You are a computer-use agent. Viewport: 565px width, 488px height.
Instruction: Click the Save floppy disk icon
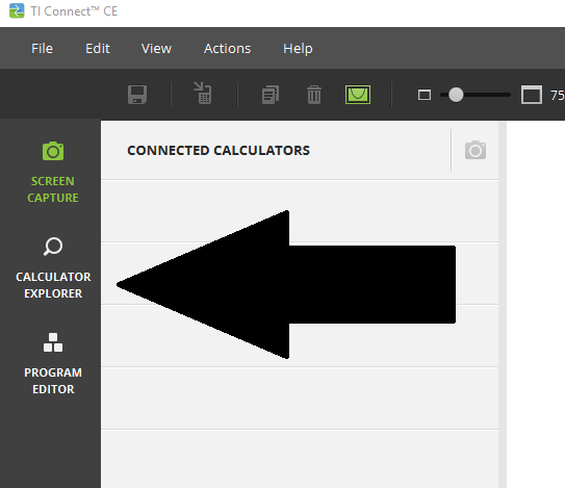[x=137, y=95]
